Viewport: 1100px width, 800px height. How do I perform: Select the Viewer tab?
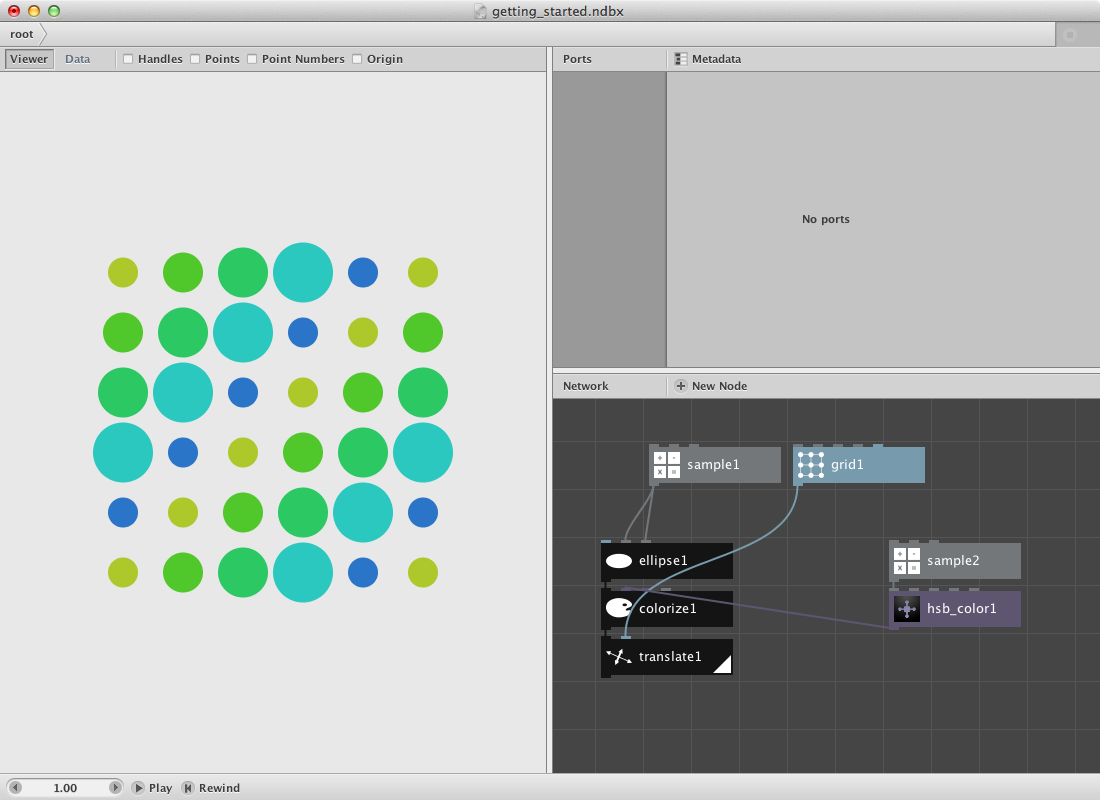pos(28,58)
